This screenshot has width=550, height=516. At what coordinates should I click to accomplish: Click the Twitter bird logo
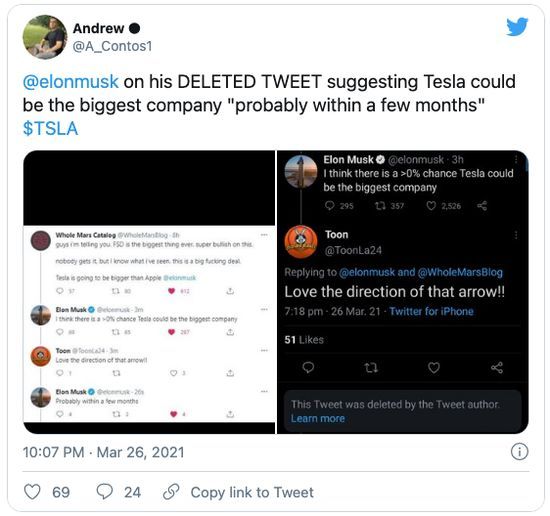[517, 27]
